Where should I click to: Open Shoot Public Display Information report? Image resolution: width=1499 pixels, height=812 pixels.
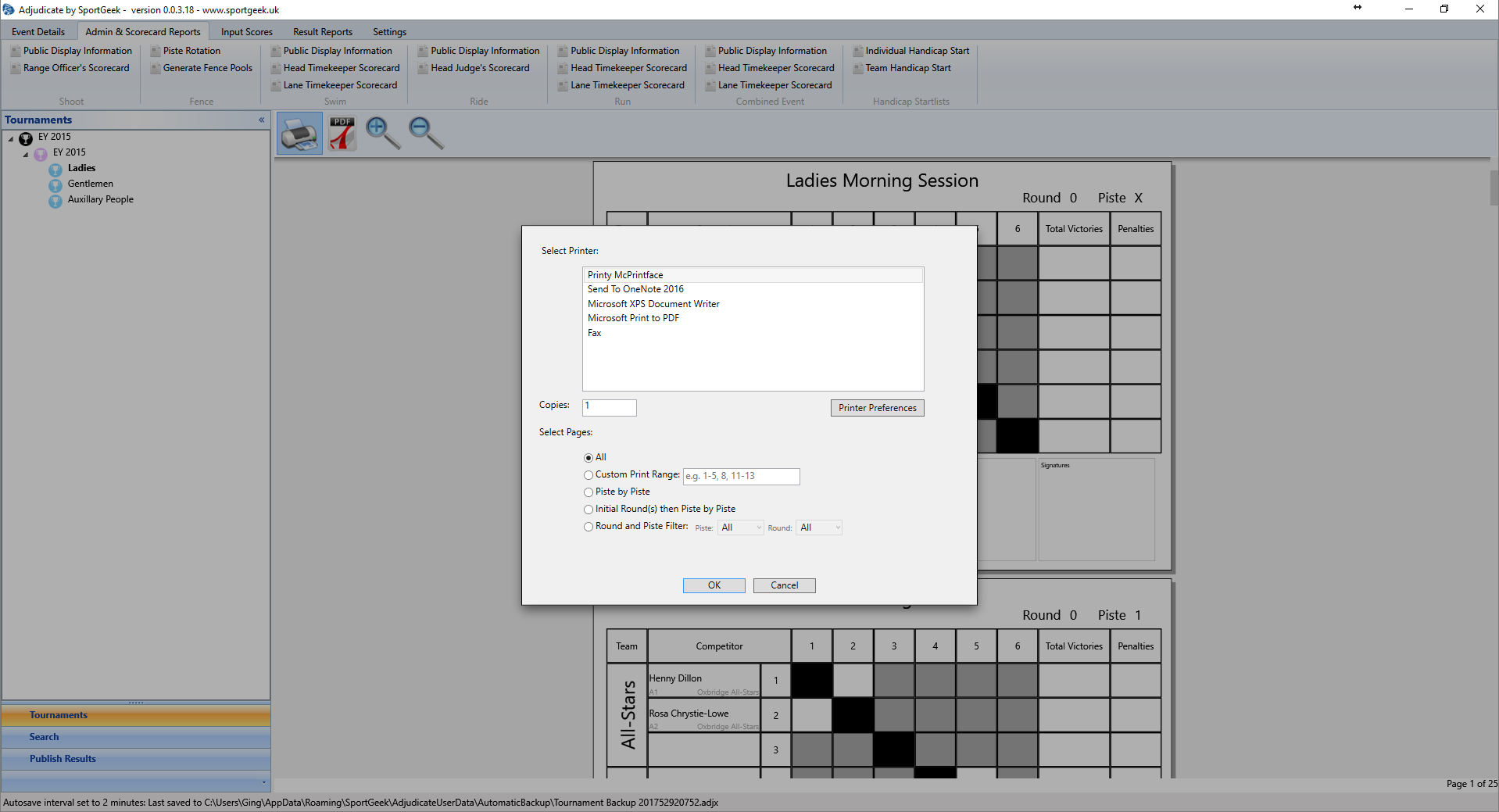click(x=71, y=51)
